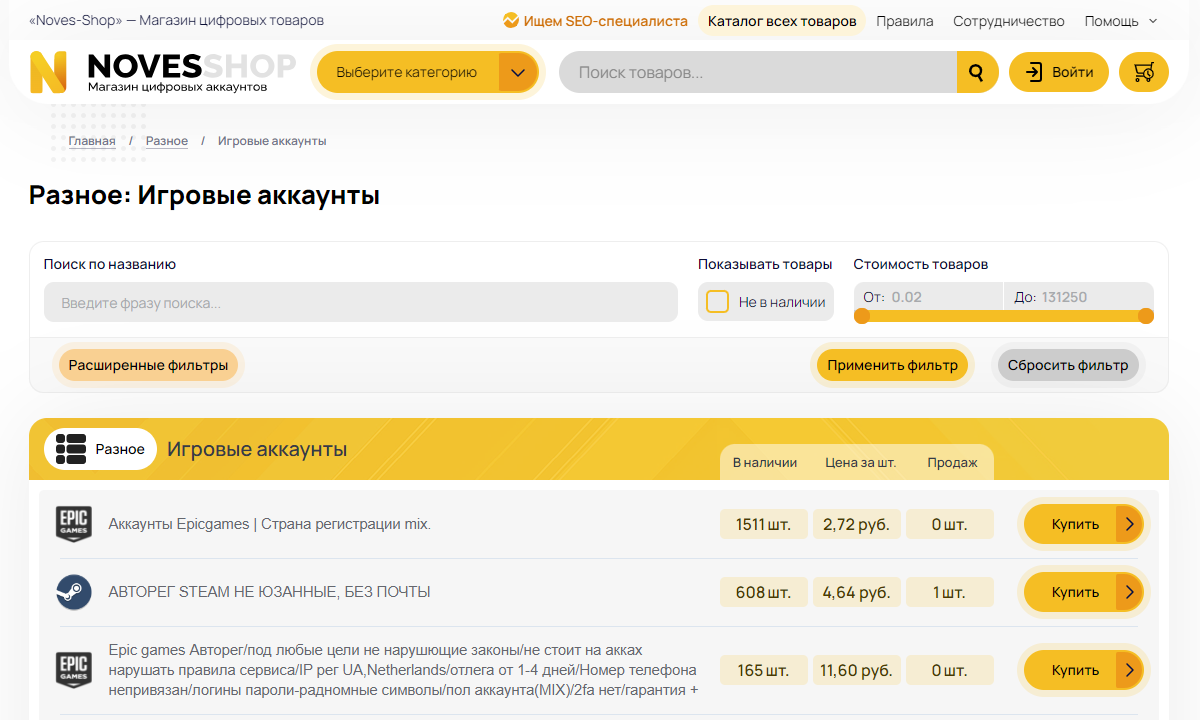Click 'Аккаунты Epicgames | Страна регистрации mix.' title
Image resolution: width=1200 pixels, height=720 pixels.
[270, 524]
